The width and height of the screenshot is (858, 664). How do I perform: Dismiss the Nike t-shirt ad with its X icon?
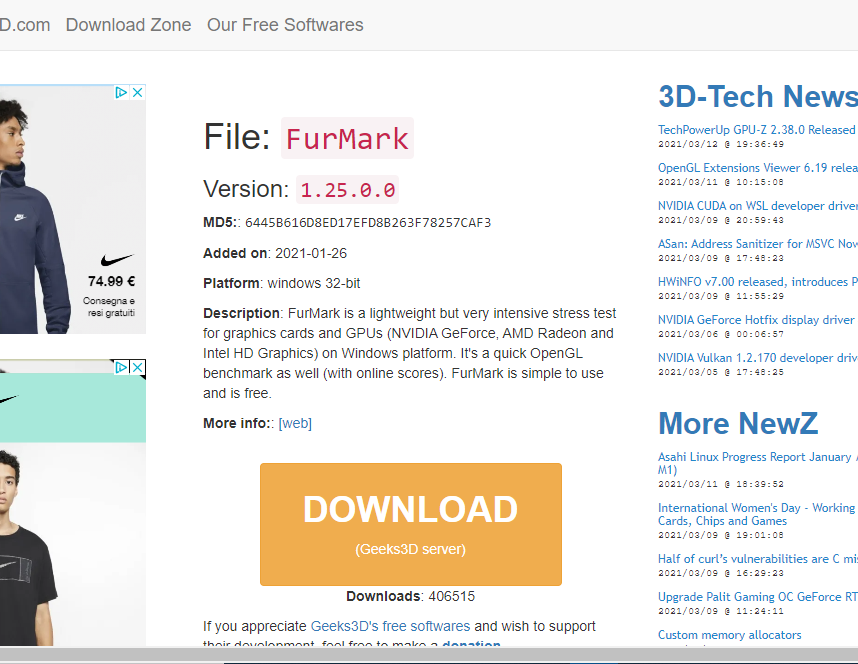(138, 367)
